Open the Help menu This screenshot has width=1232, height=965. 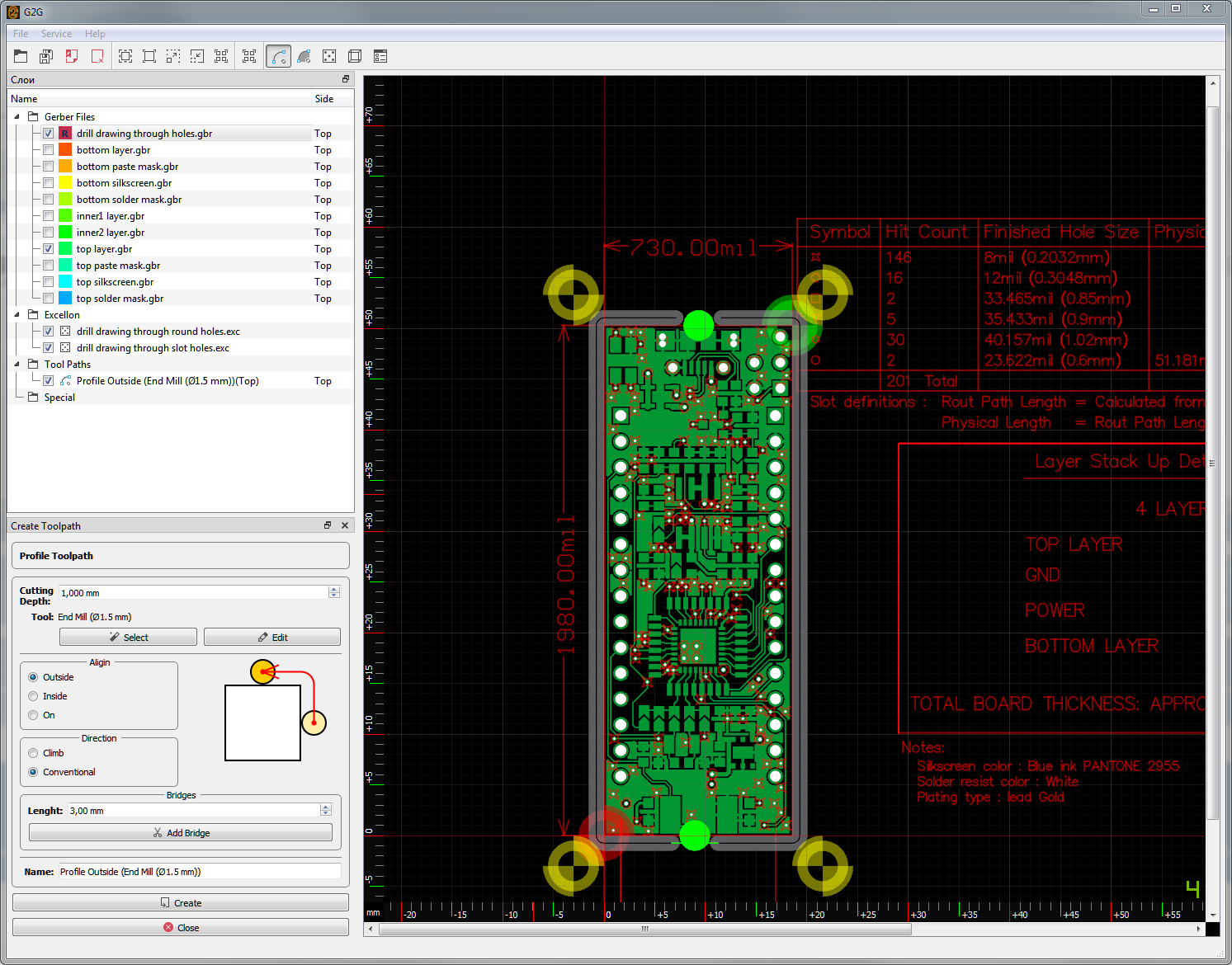pyautogui.click(x=95, y=34)
